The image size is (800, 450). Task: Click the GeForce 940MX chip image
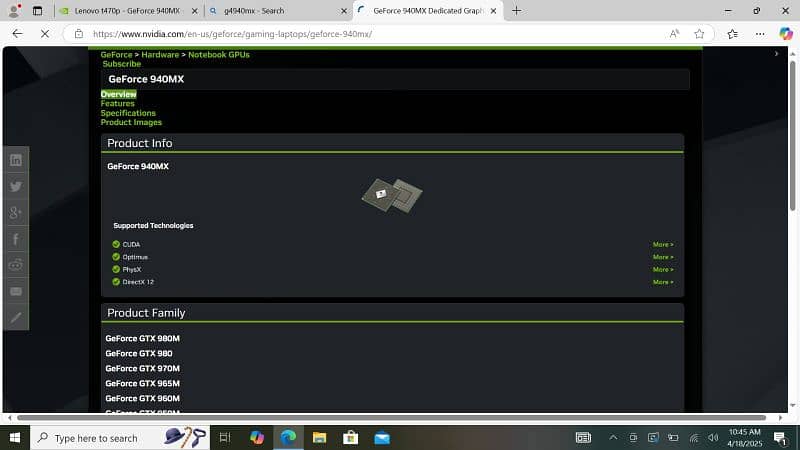tap(392, 195)
